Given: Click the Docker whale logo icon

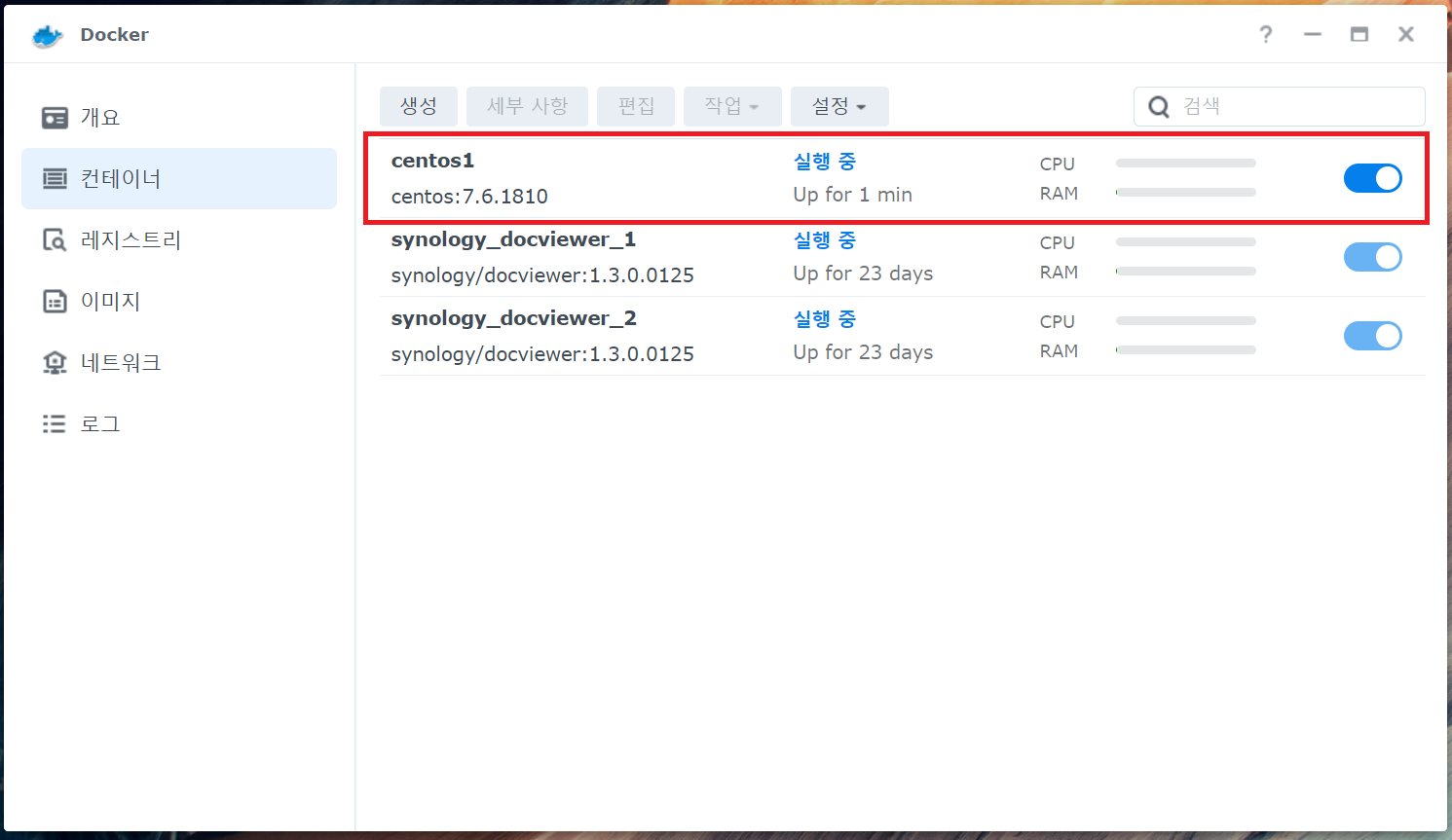Looking at the screenshot, I should (x=47, y=35).
